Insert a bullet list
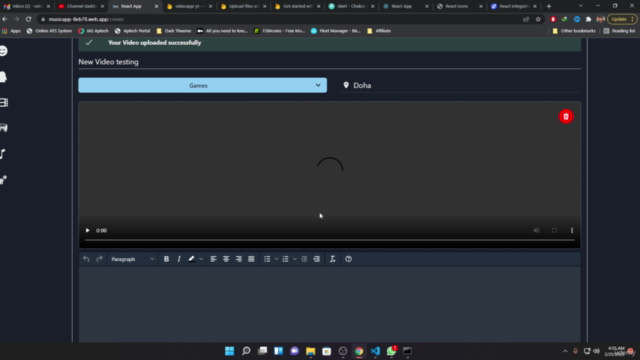The width and height of the screenshot is (640, 360). point(267,259)
